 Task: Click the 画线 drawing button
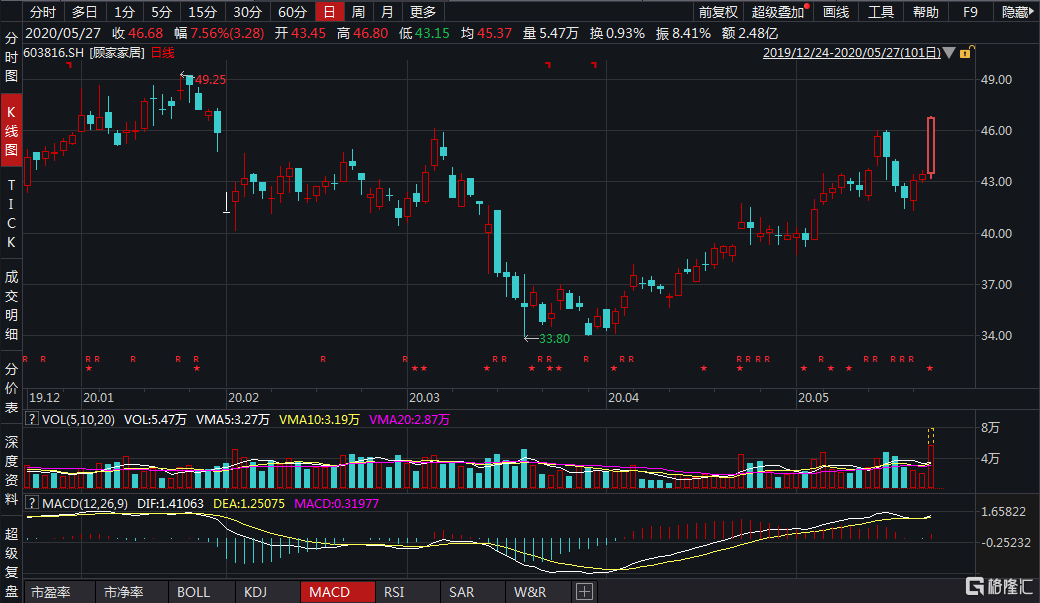click(835, 12)
